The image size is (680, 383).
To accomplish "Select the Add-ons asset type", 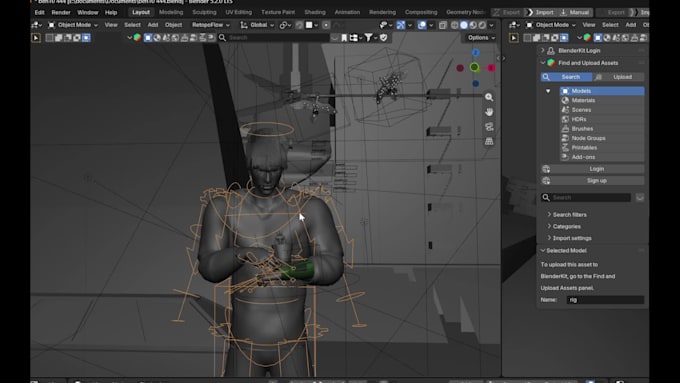I will click(x=602, y=157).
